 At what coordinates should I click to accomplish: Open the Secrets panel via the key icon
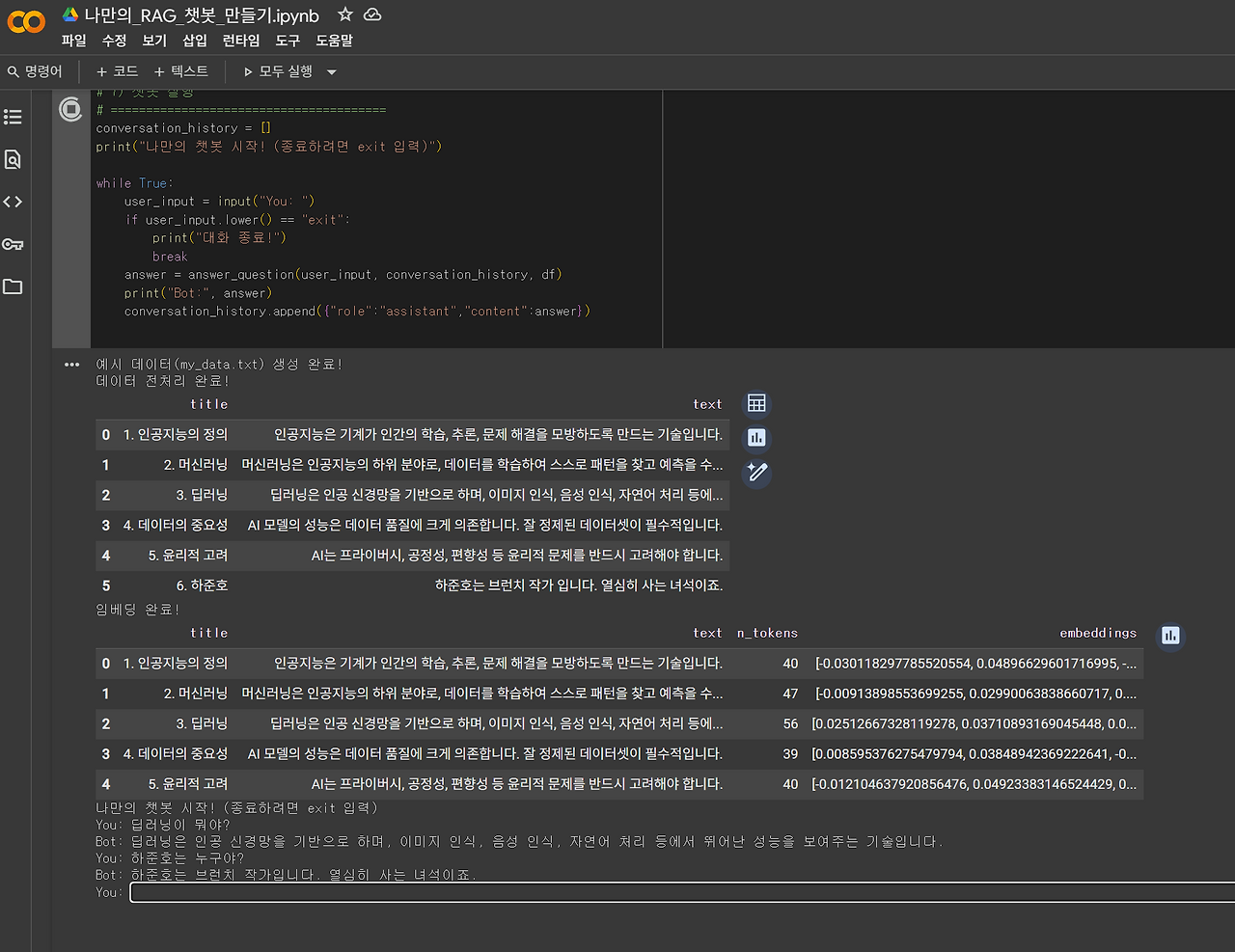coord(13,244)
